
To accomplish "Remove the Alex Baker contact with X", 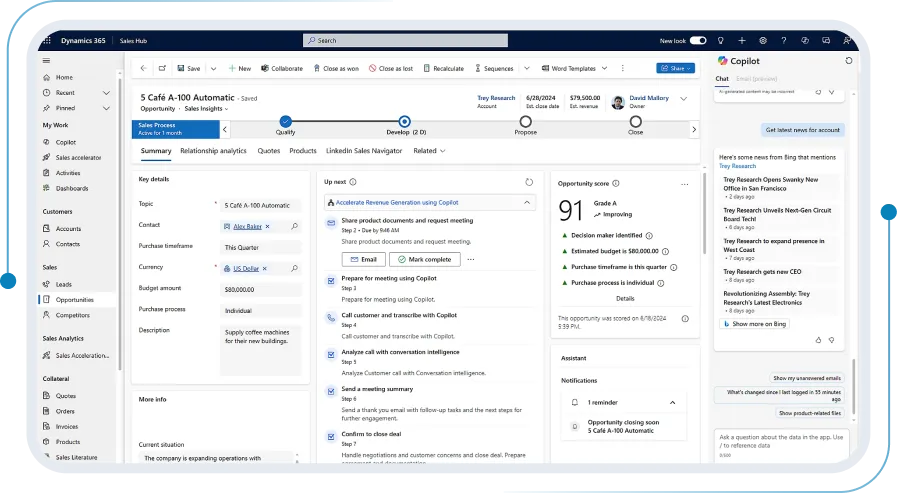I will coord(267,226).
